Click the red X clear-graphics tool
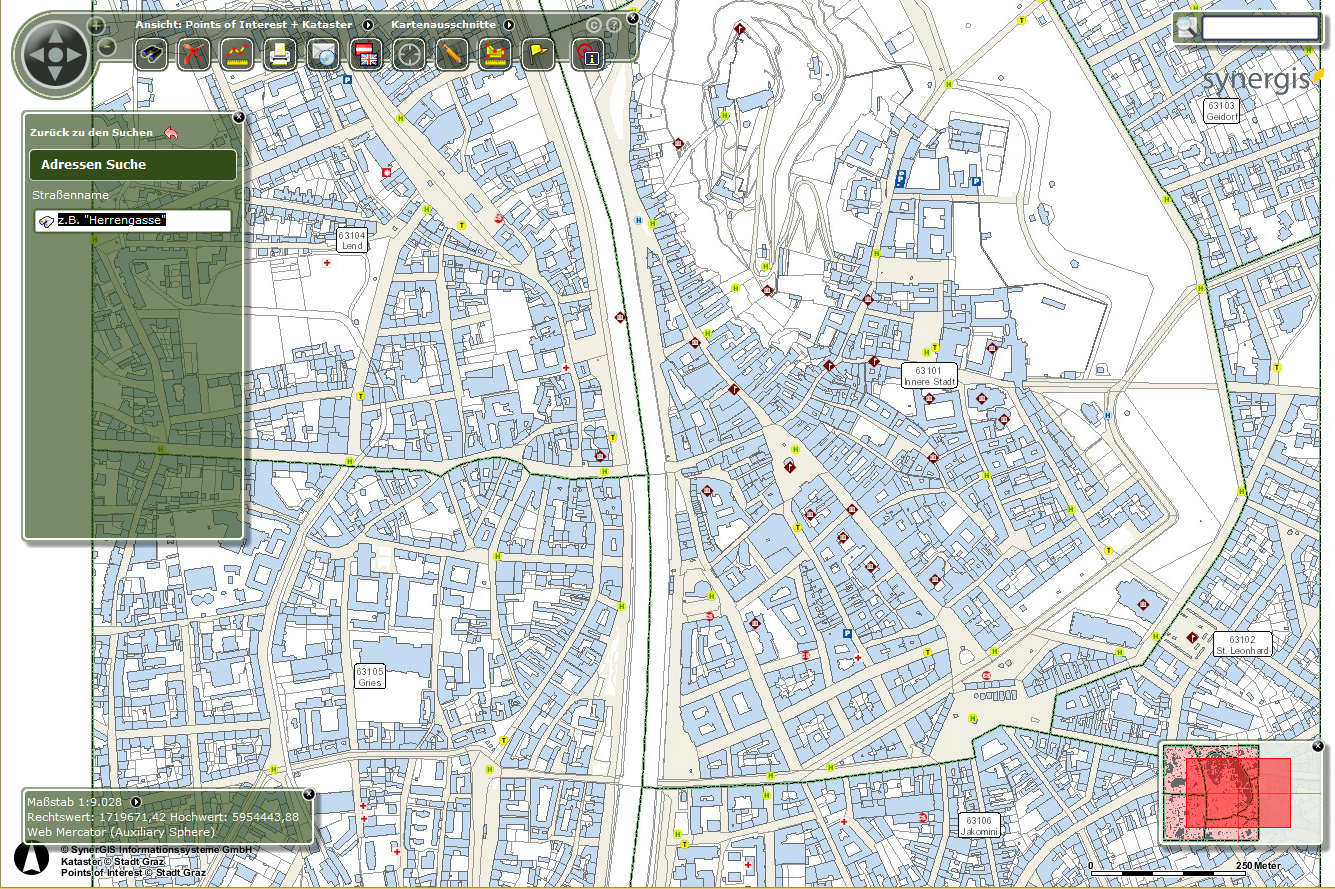1335x889 pixels. (192, 55)
